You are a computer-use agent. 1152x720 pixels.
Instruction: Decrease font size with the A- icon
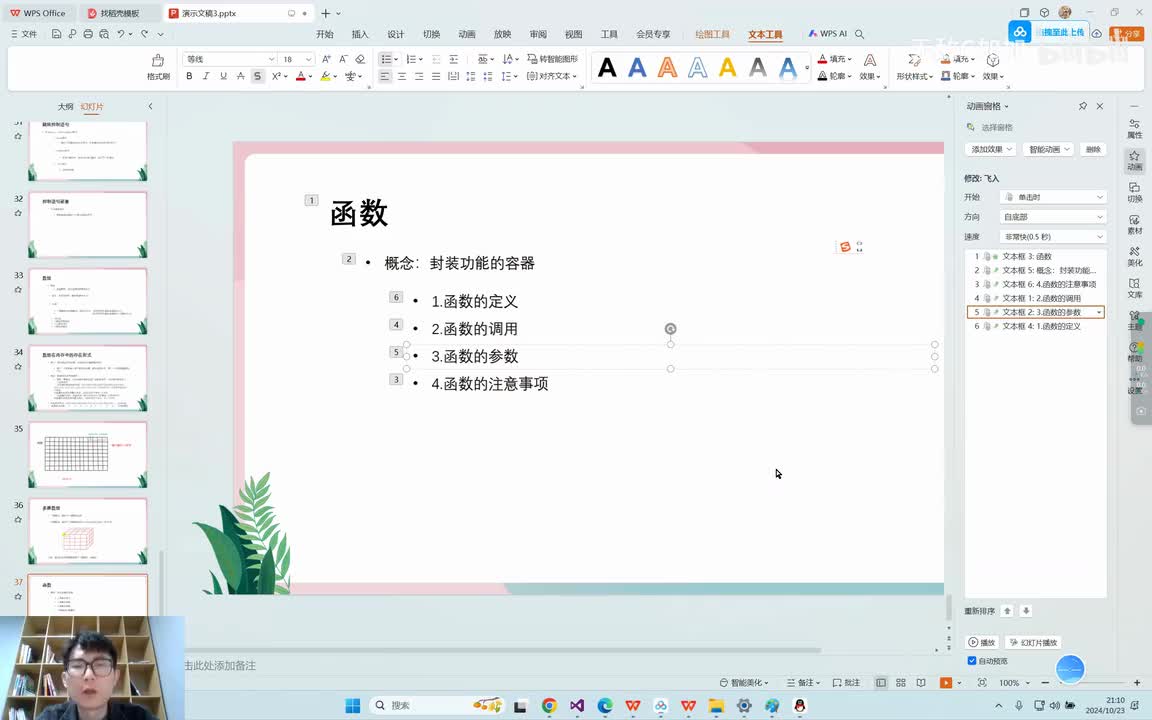point(343,59)
